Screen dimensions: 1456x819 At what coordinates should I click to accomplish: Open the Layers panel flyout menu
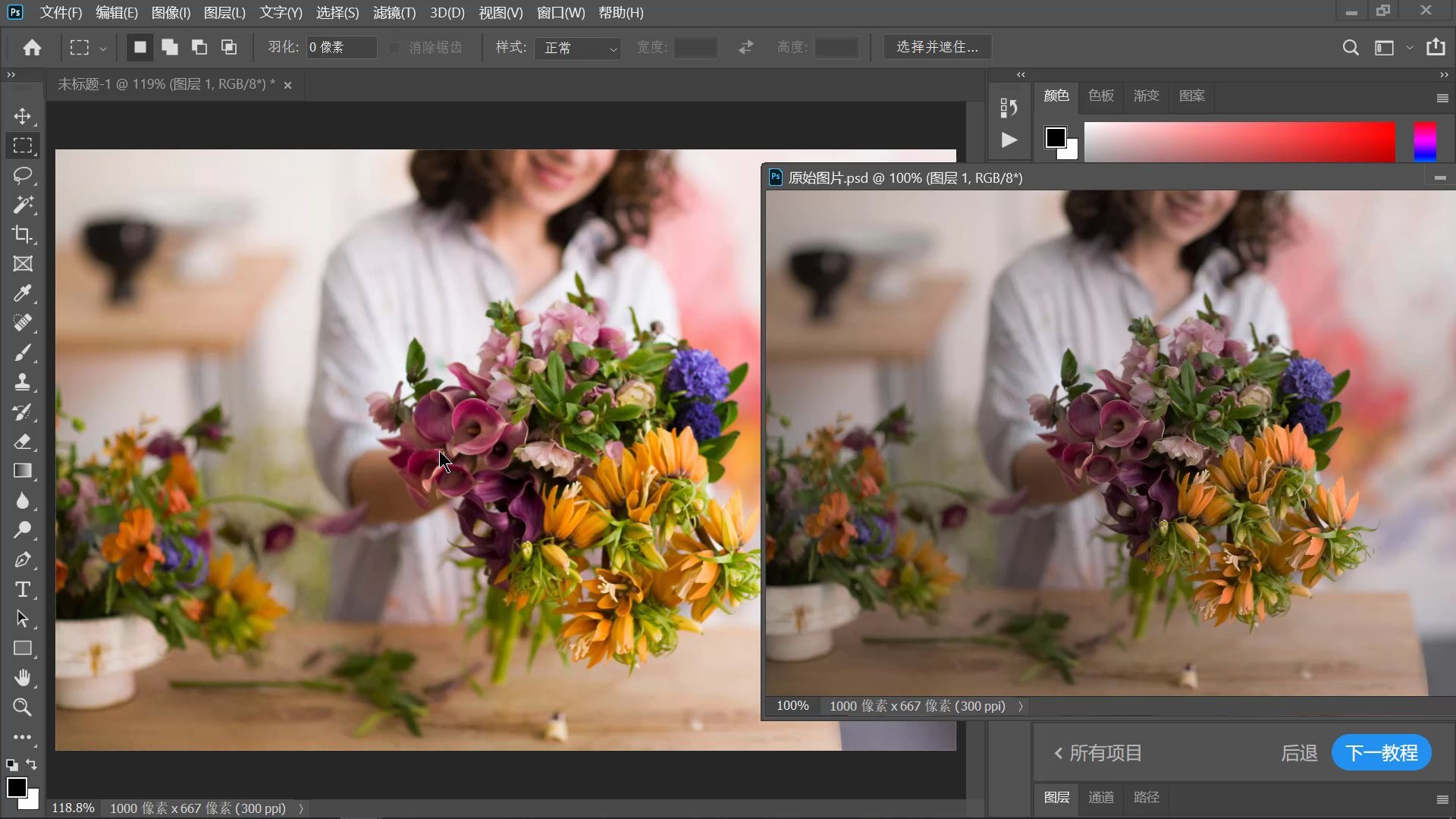tap(1442, 799)
